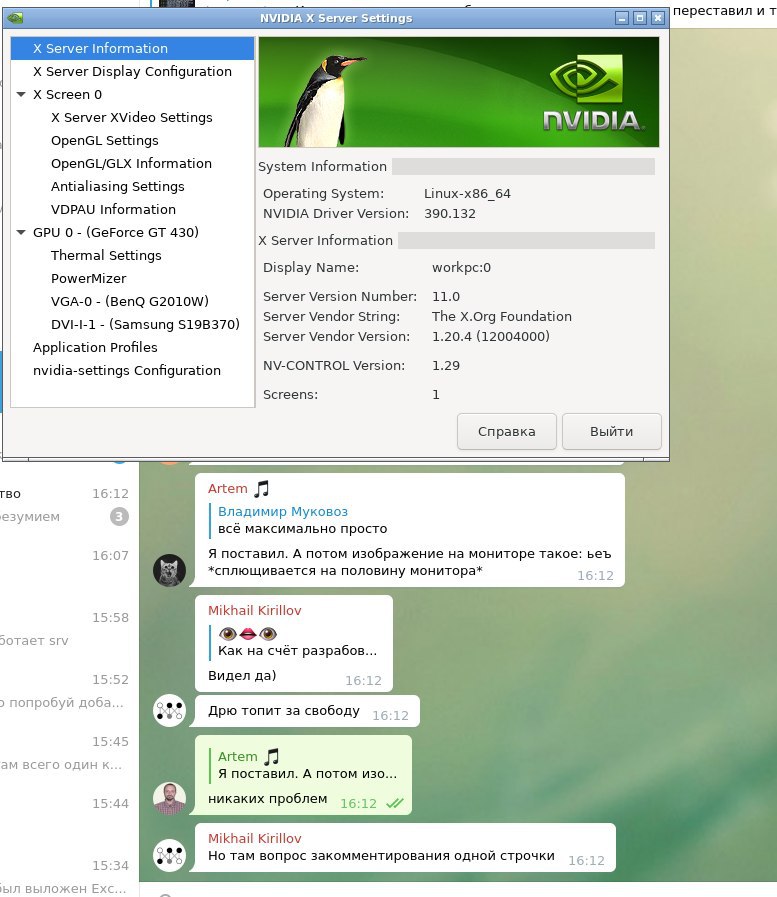The image size is (777, 897).
Task: Open X Server Display Configuration
Action: [x=132, y=72]
